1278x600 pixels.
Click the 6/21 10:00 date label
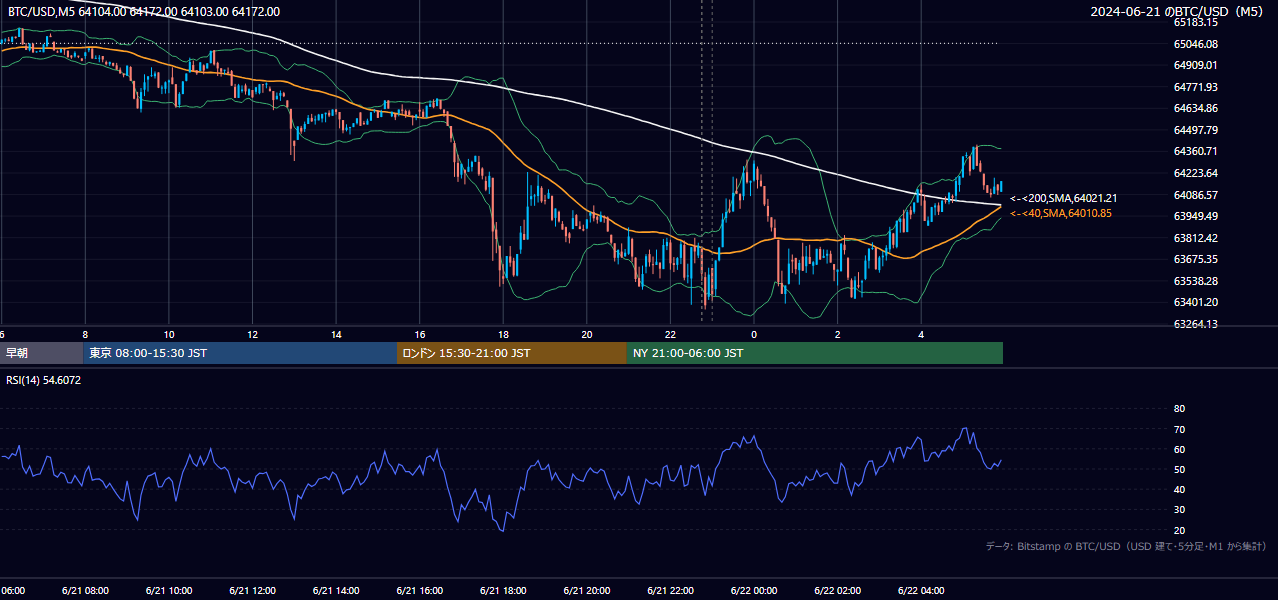tap(168, 591)
